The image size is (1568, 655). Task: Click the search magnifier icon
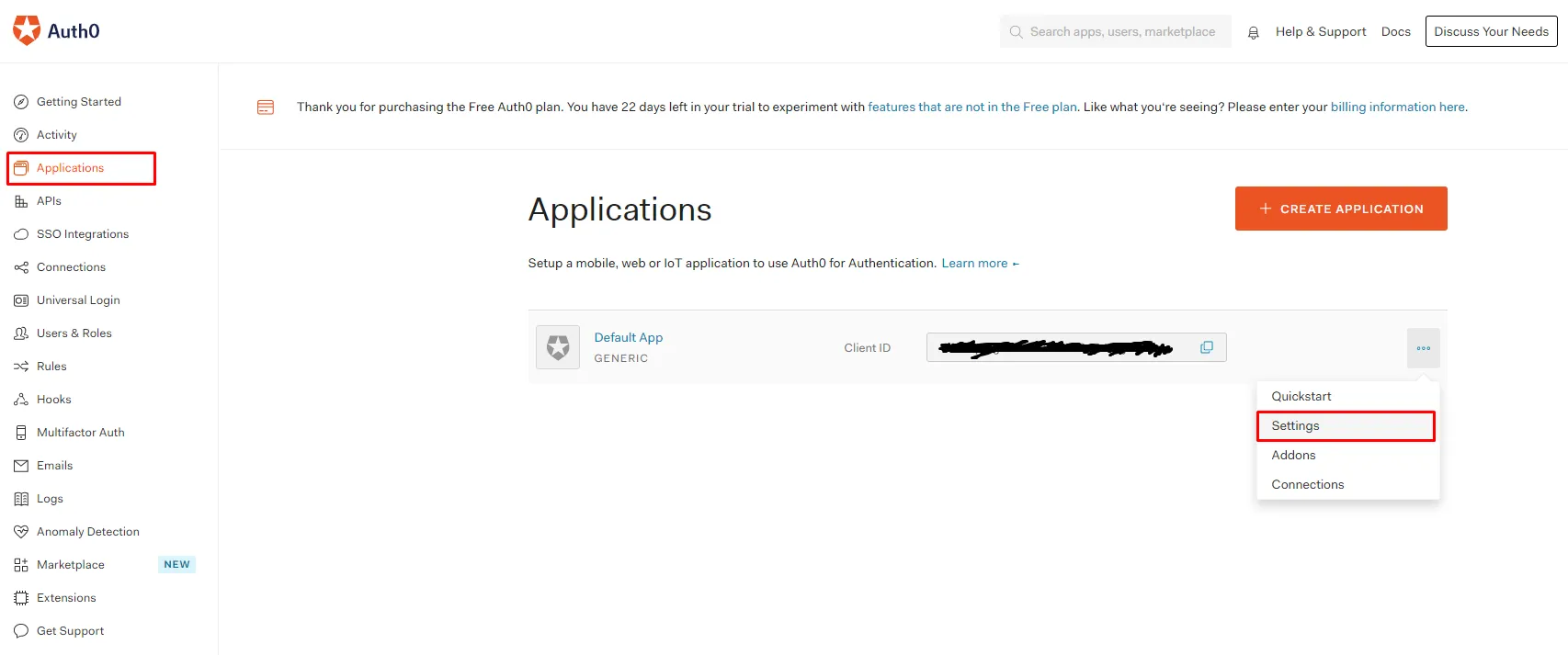pyautogui.click(x=1016, y=32)
